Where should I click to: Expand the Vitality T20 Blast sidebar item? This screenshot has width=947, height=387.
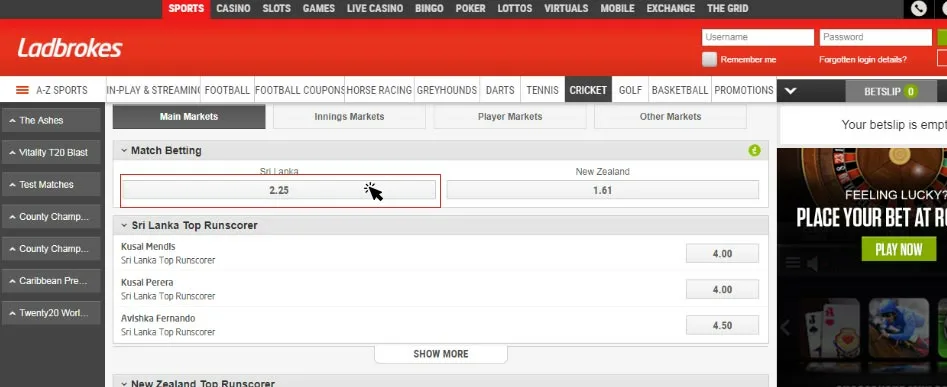51,152
